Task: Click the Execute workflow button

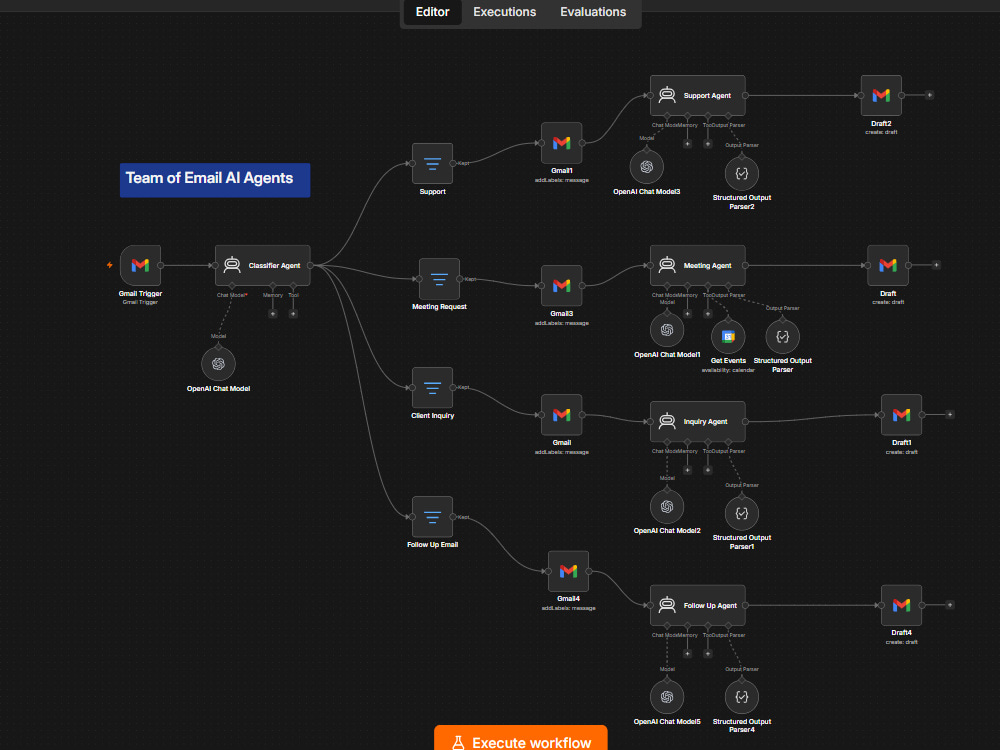Action: [x=521, y=740]
